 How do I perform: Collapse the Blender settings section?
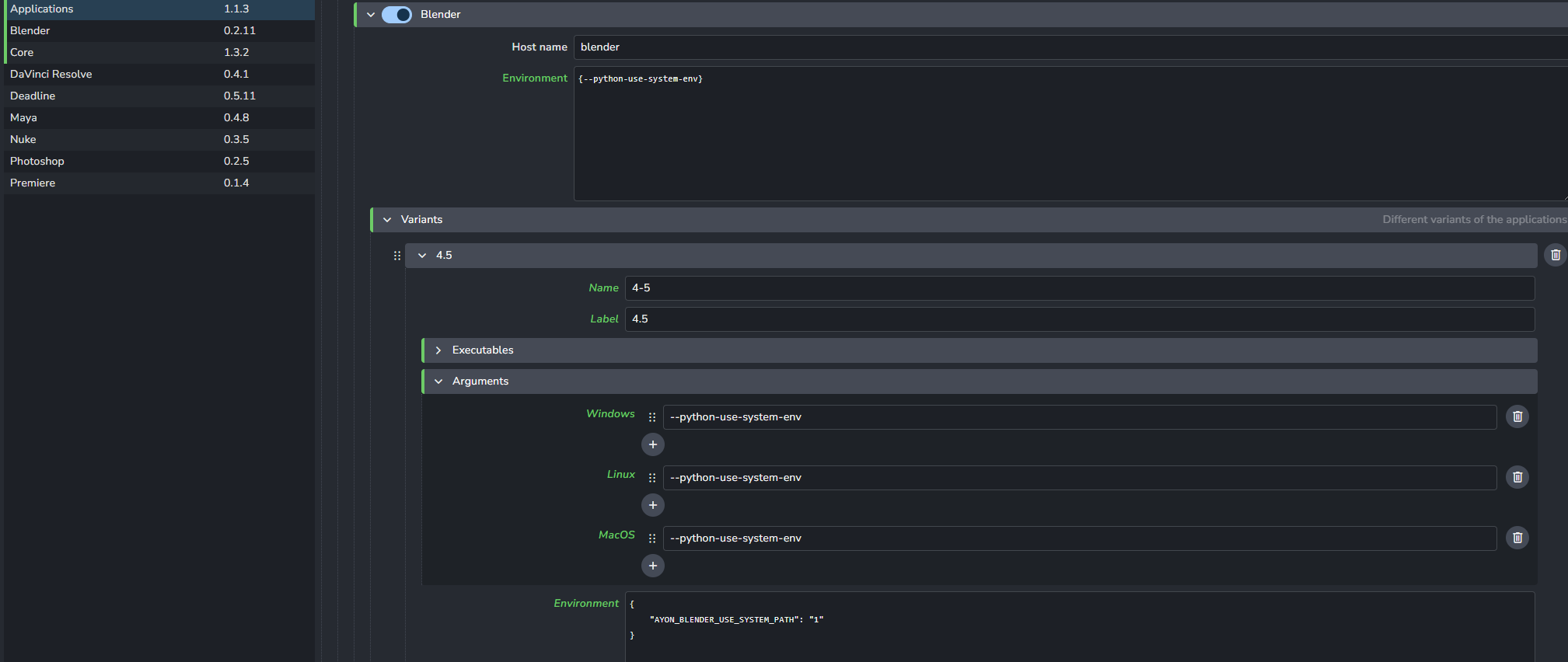click(371, 15)
